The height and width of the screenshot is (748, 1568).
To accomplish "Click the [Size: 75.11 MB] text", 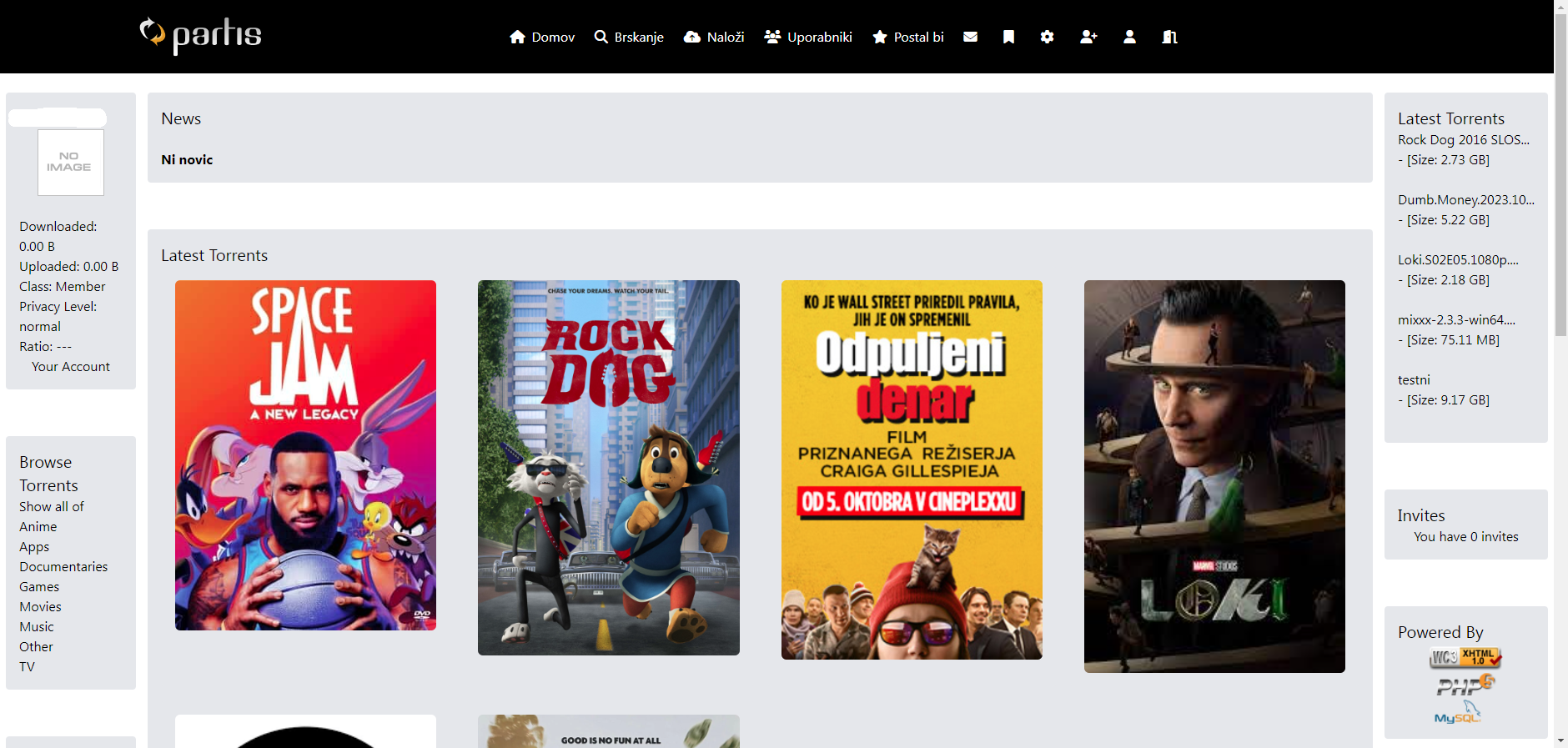I will [1453, 339].
